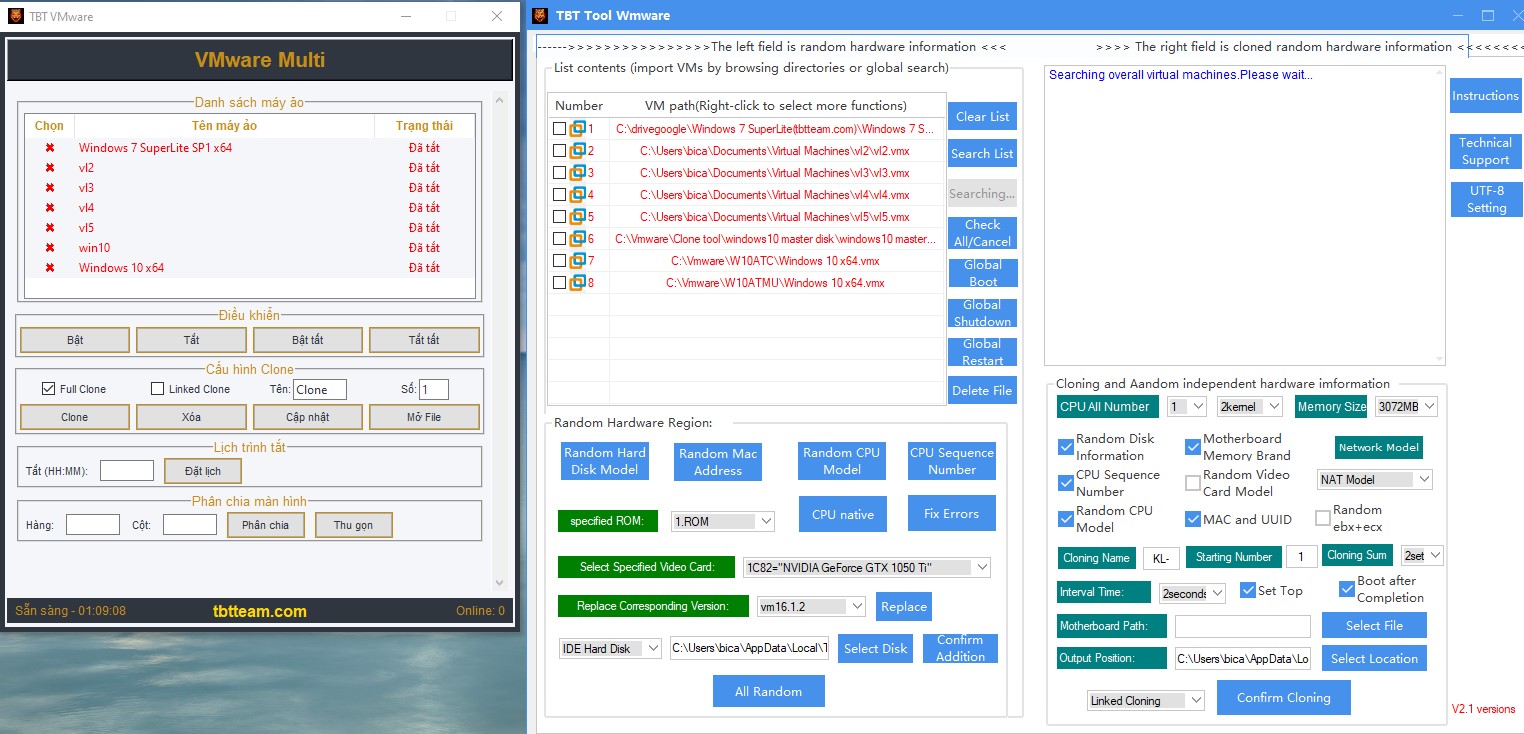Click the Fix Errors button

point(951,513)
